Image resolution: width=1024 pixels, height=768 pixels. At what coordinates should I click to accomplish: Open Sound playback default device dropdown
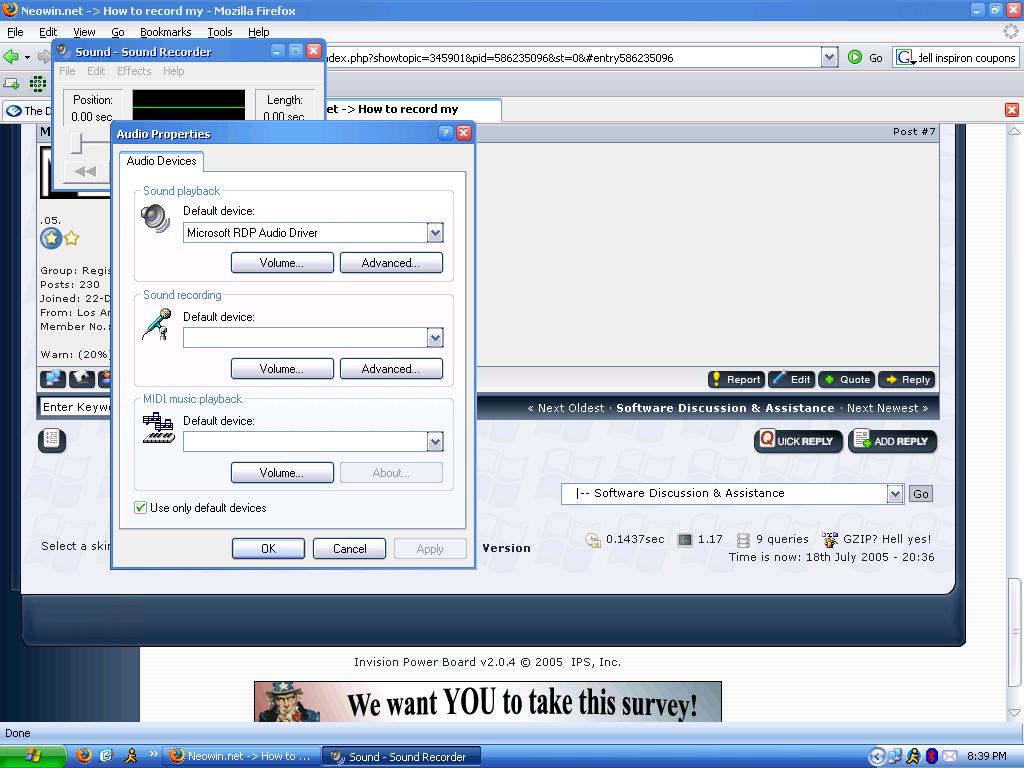[435, 232]
